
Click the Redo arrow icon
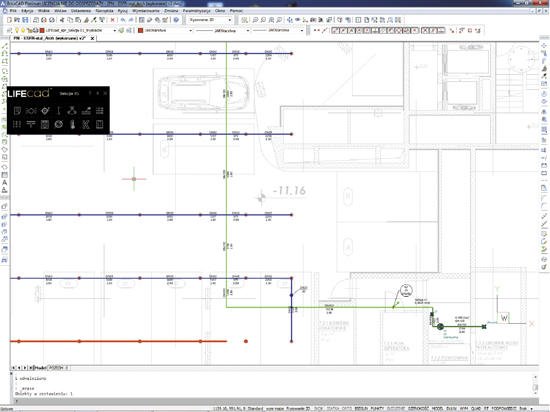tap(131, 20)
